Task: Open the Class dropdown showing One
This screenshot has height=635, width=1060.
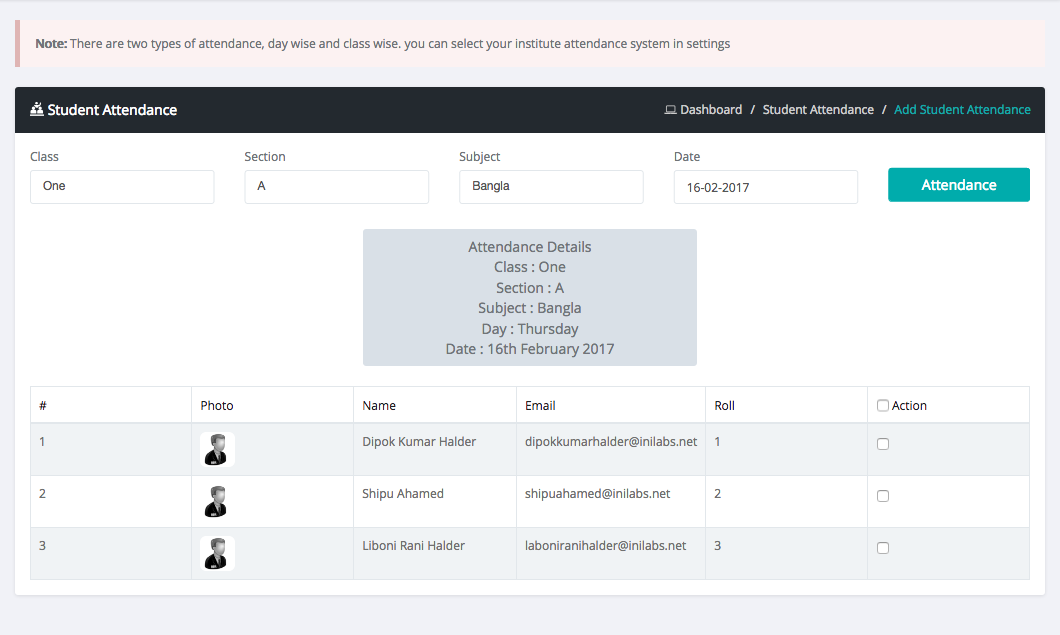Action: (122, 187)
